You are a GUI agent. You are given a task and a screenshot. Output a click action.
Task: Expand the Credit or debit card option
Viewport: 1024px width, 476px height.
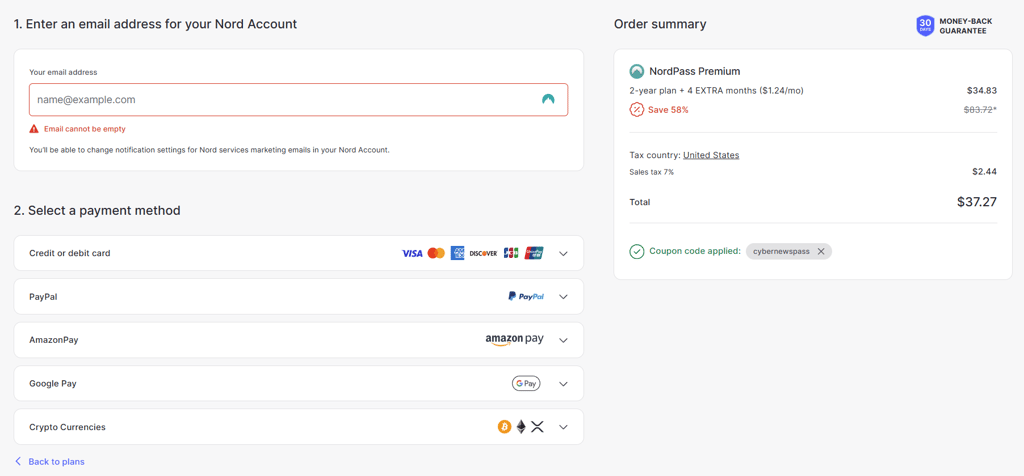(298, 253)
